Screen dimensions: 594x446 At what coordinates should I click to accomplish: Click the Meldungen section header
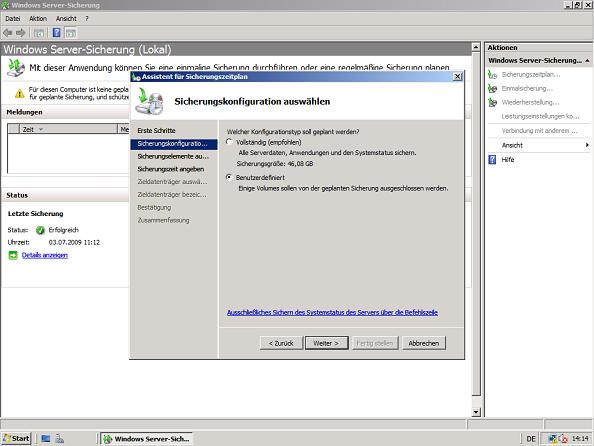click(24, 112)
